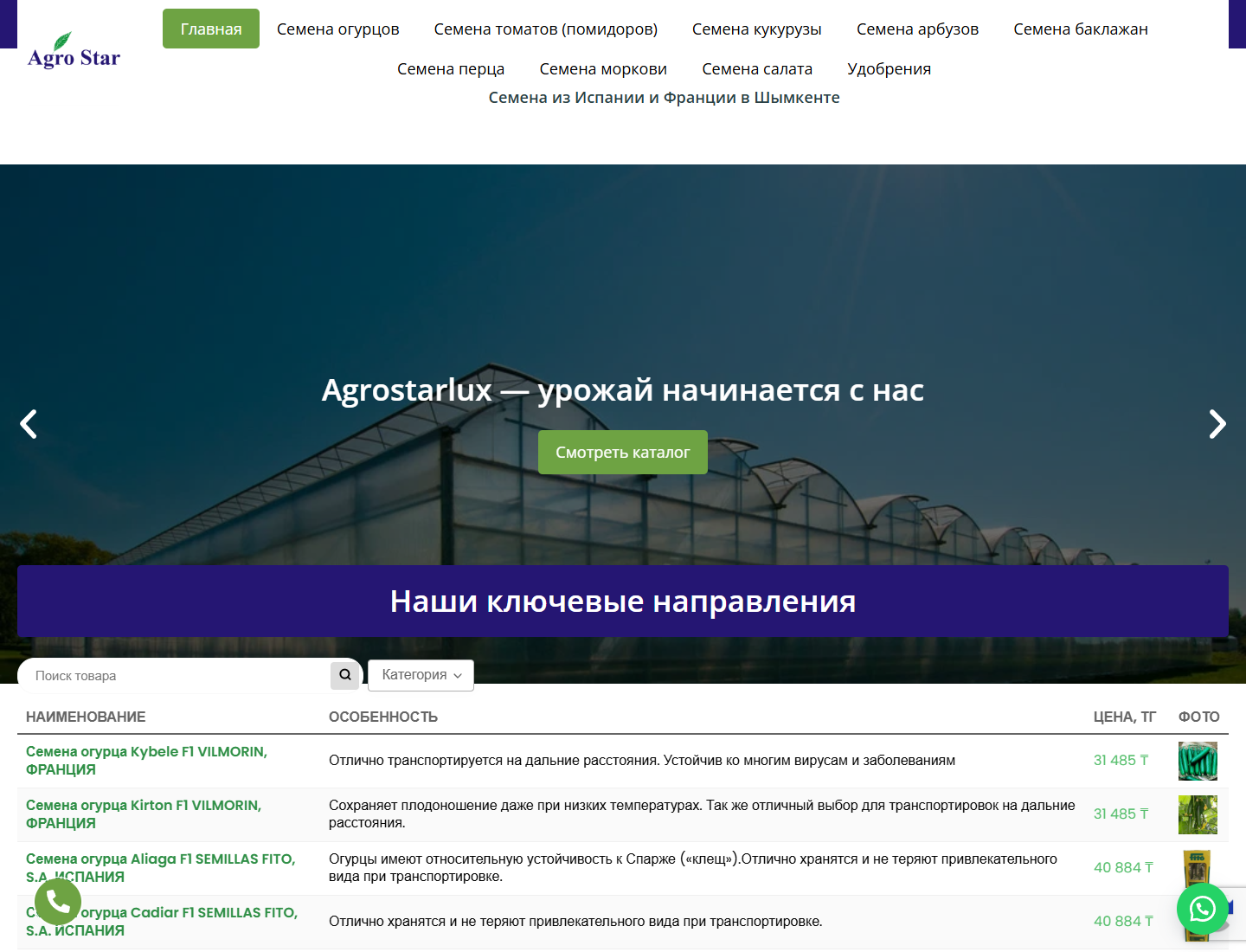Open Семена моркови menu item
The height and width of the screenshot is (952, 1246).
point(603,68)
